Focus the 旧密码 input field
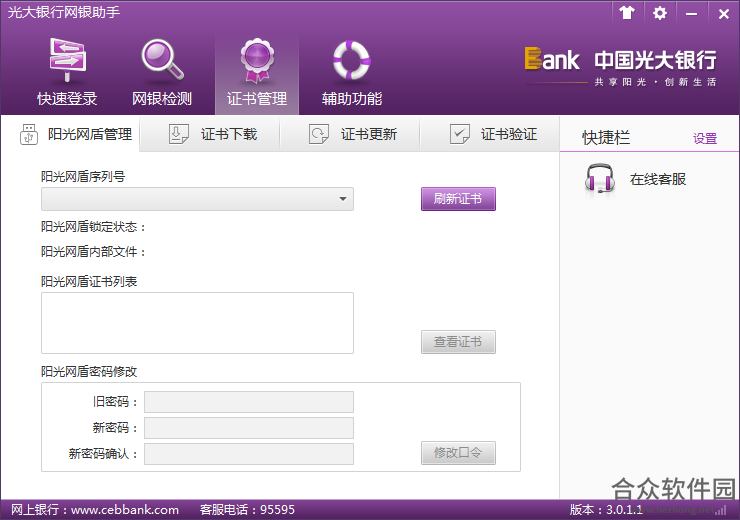Viewport: 740px width, 520px height. coord(249,402)
